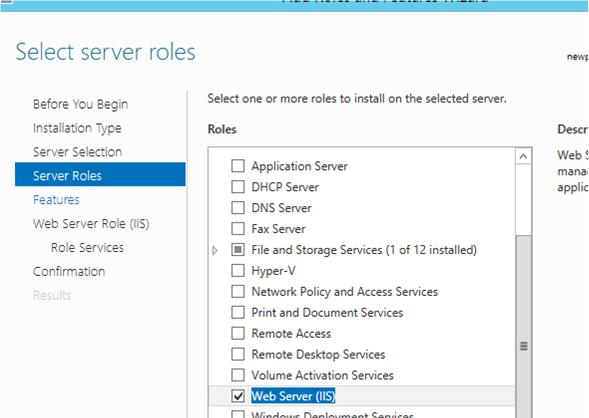Expand File and Storage Services tree
This screenshot has width=589, height=418.
coord(215,250)
